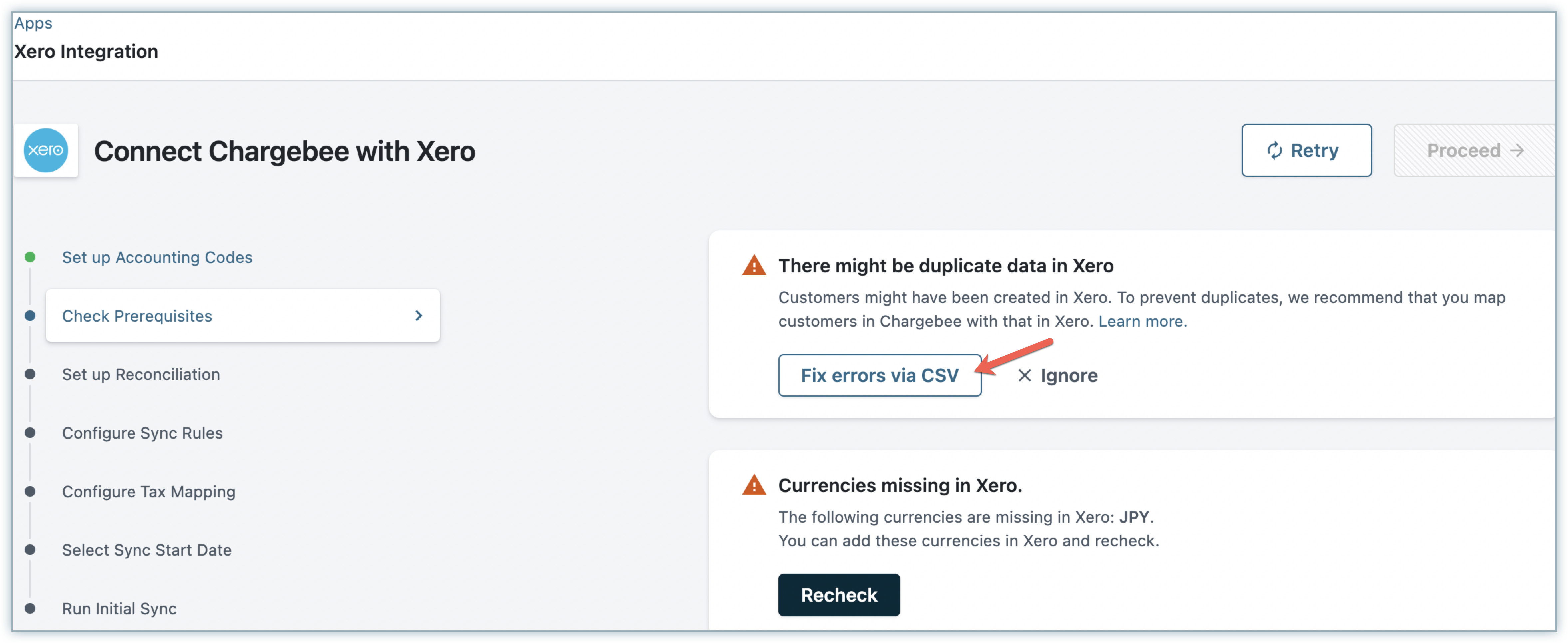
Task: Select the Select Sync Start Date step
Action: (x=147, y=550)
